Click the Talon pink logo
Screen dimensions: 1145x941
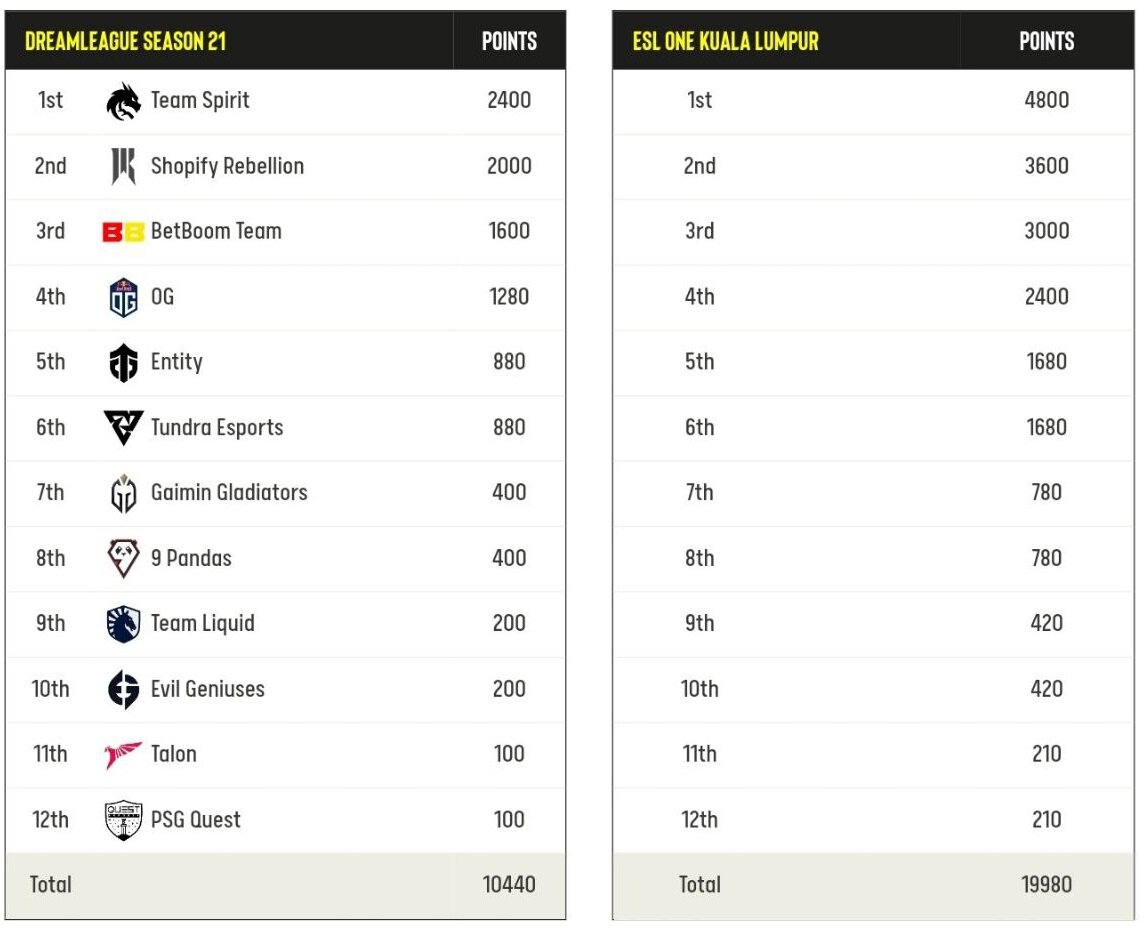(123, 755)
